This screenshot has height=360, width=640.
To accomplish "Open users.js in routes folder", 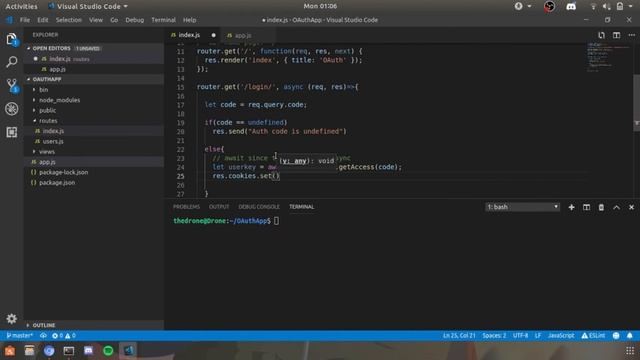I will coord(94,142).
